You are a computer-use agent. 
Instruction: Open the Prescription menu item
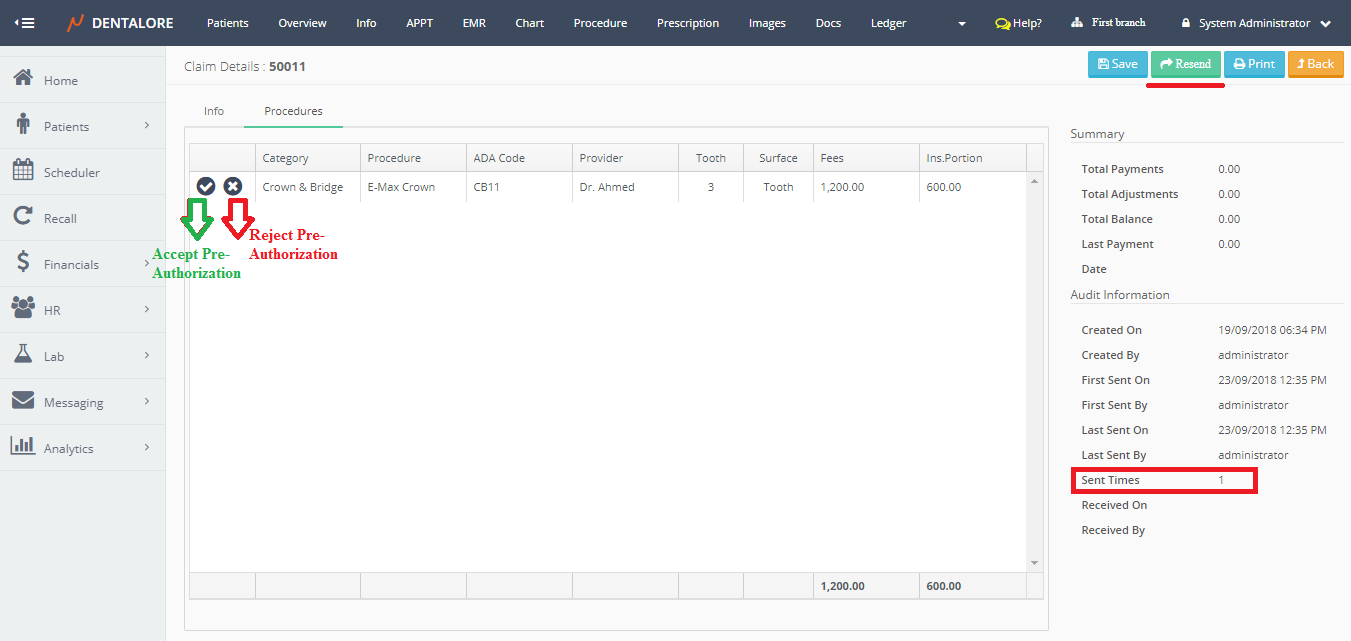click(687, 23)
